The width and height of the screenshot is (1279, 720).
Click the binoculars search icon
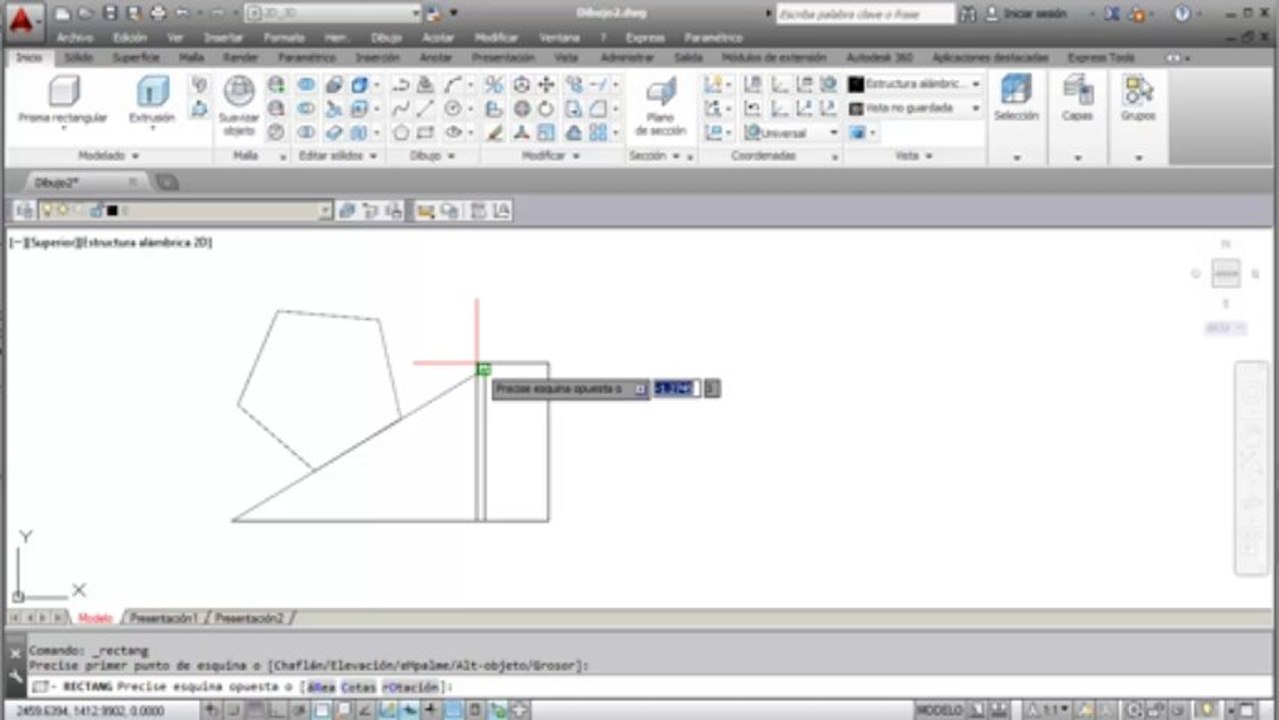click(x=967, y=14)
